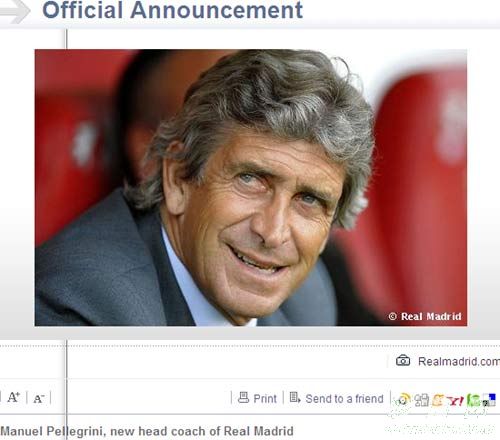Click the Print text link
The width and height of the screenshot is (500, 440).
point(265,399)
